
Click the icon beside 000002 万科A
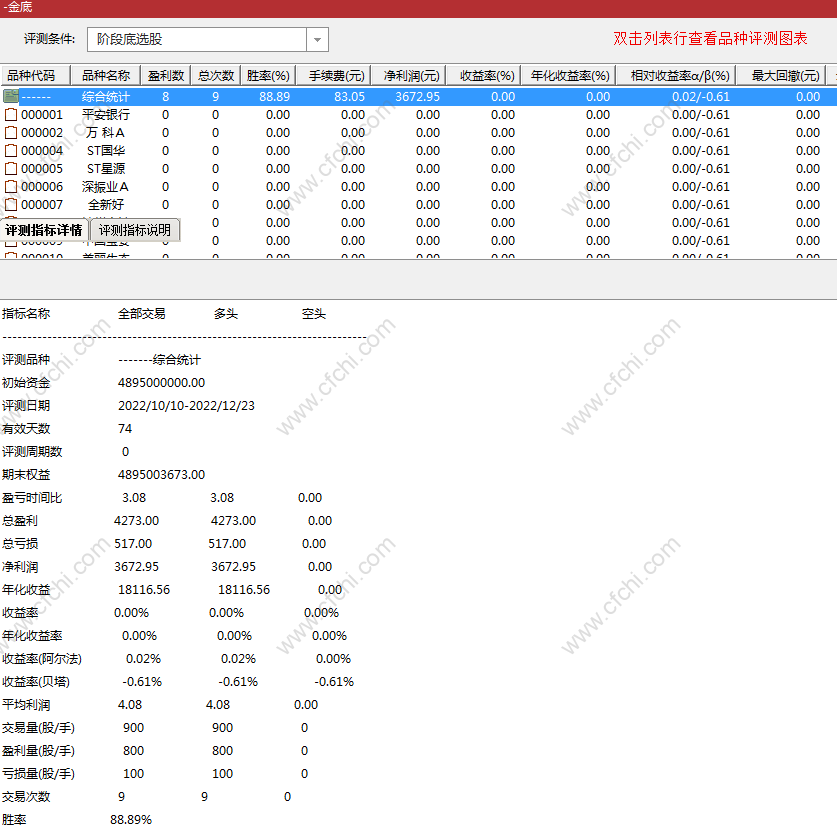pyautogui.click(x=11, y=133)
